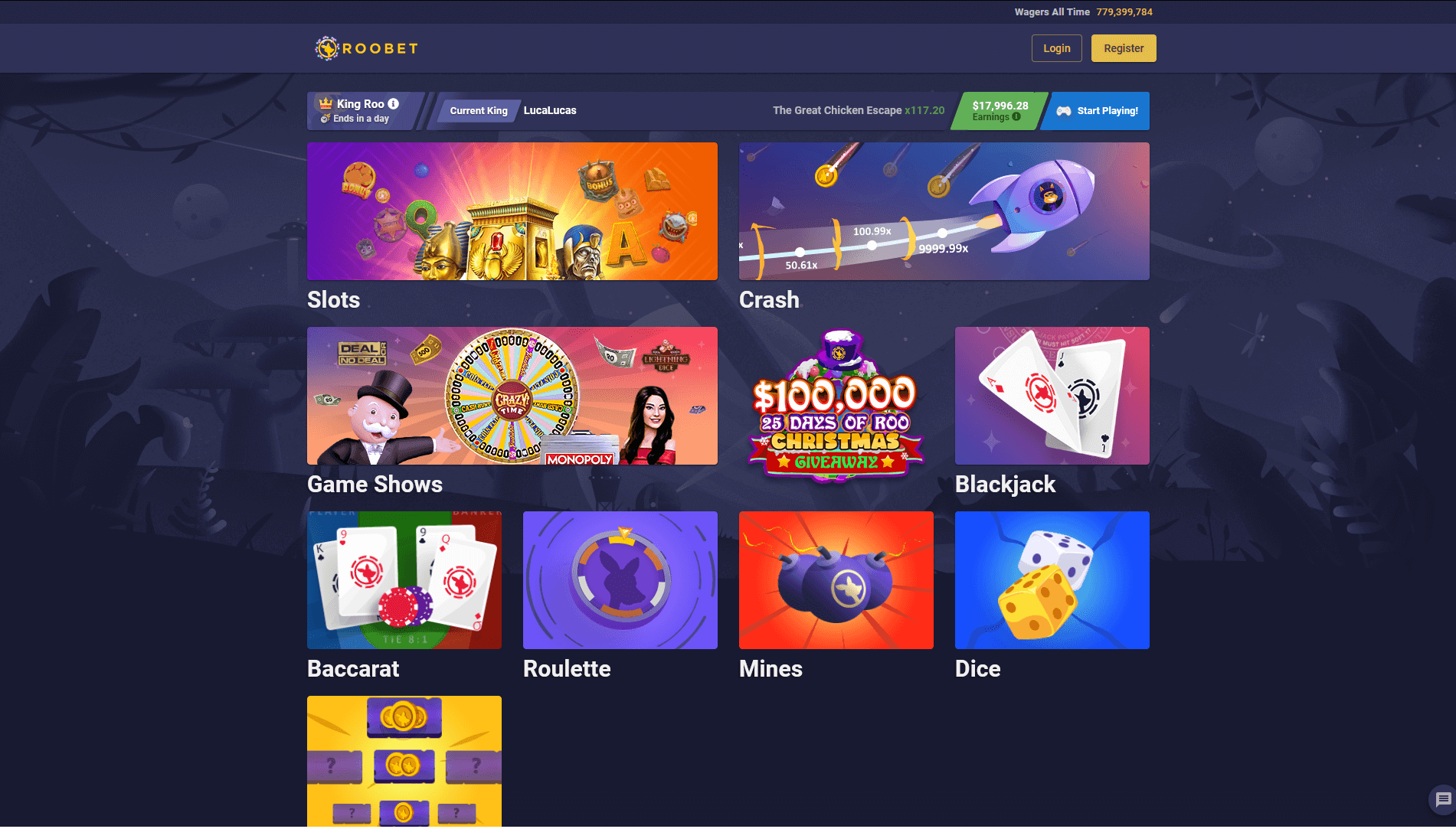Open the Mines bomb game tile
The width and height of the screenshot is (1456, 829).
836,580
